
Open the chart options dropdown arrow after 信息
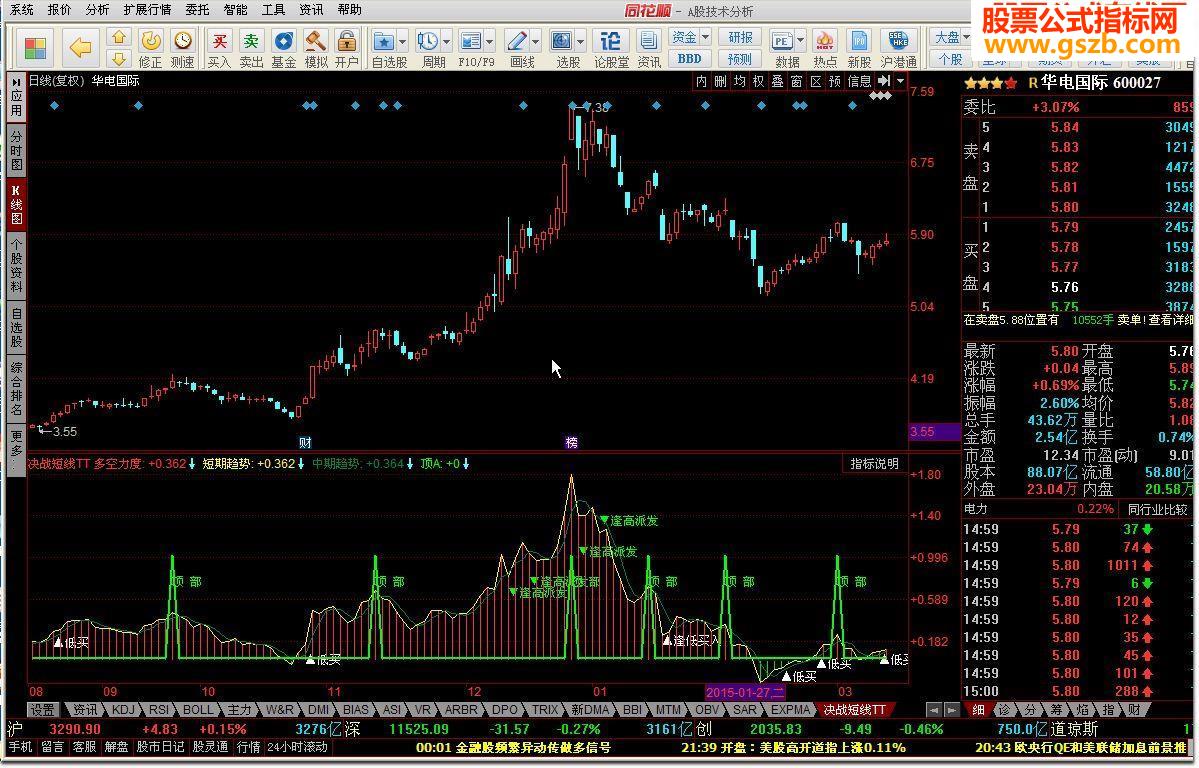[x=900, y=81]
